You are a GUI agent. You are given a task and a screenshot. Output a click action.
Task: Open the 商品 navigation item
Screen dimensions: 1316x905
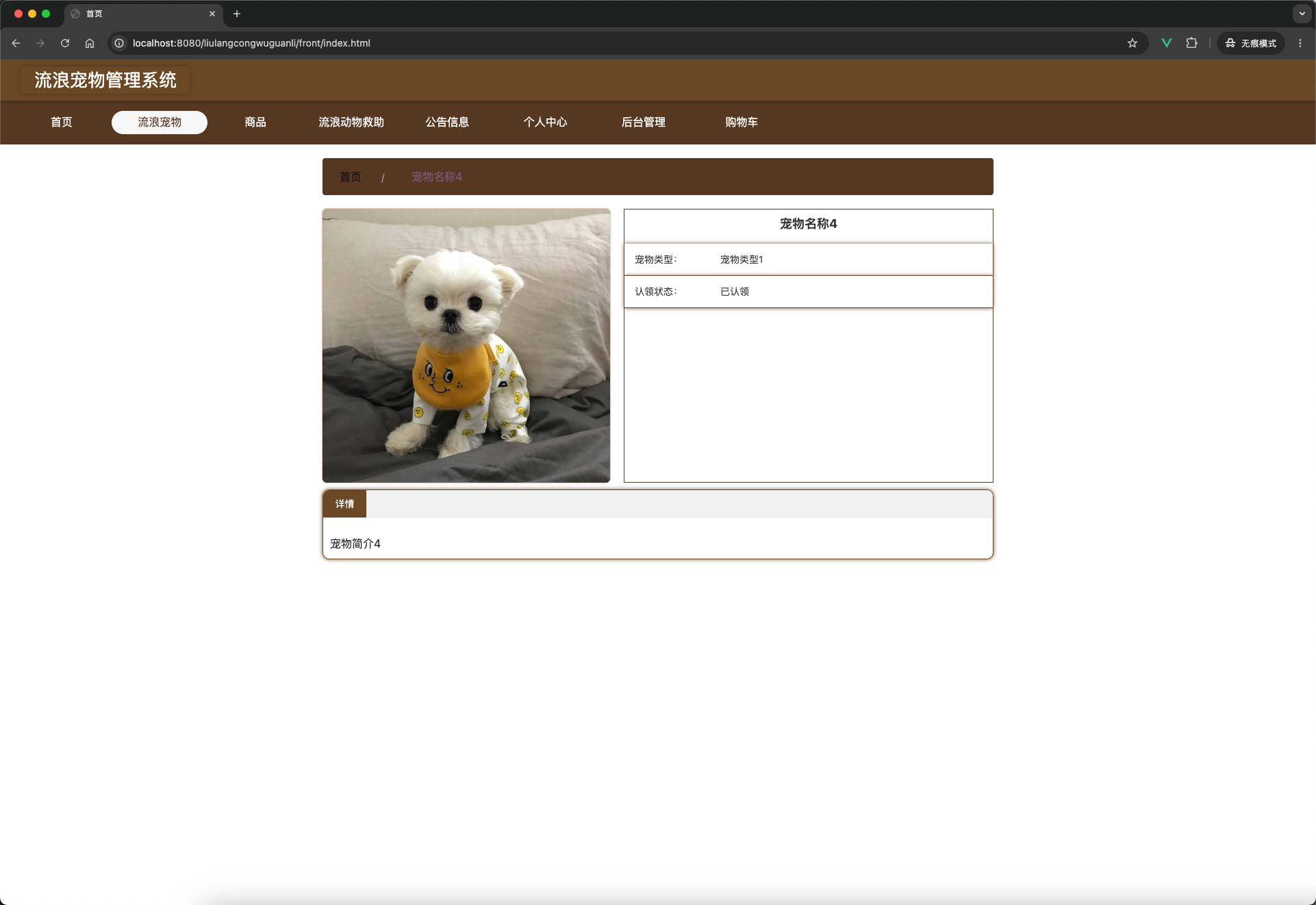point(255,122)
